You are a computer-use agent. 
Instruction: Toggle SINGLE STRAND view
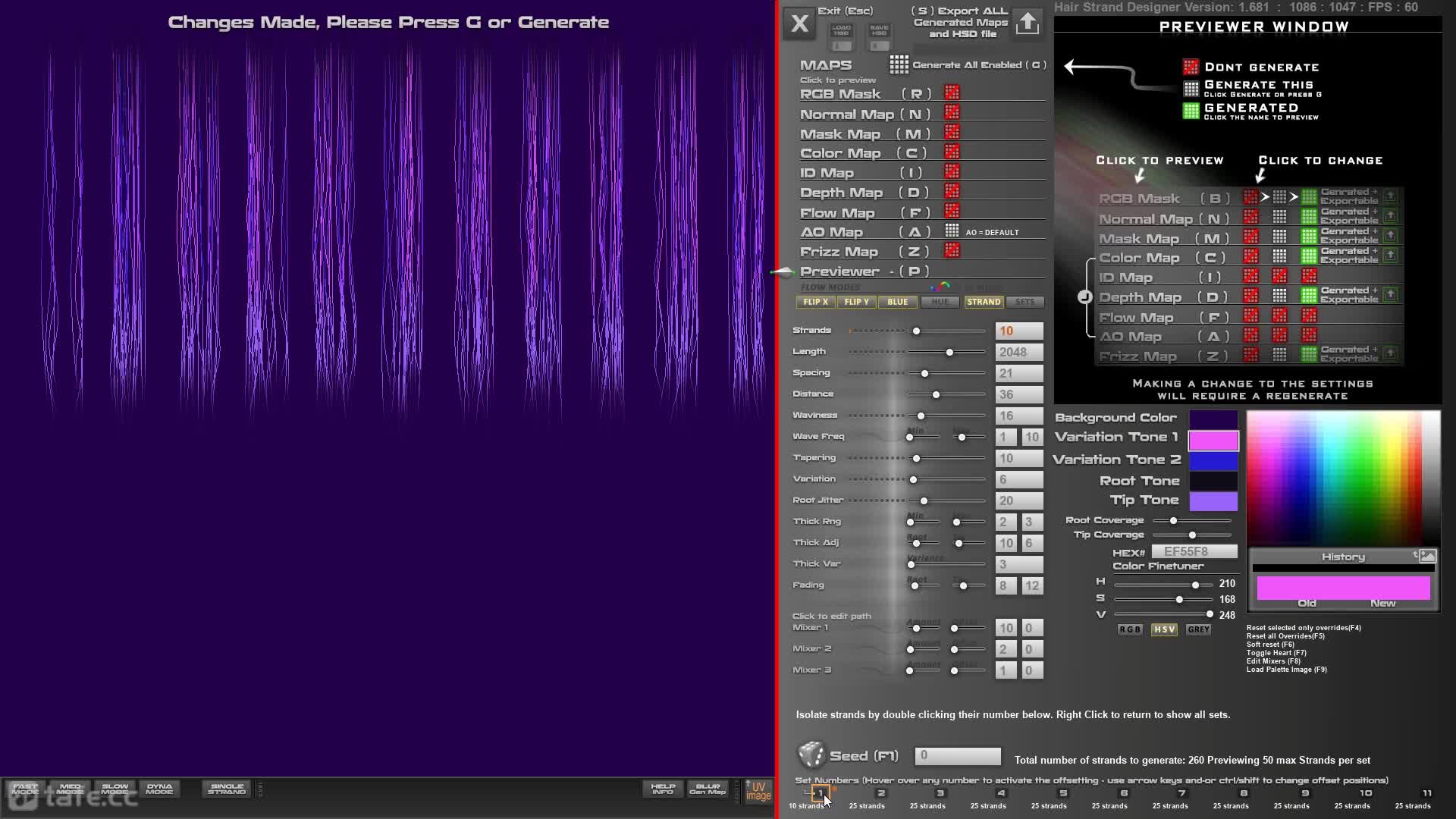coord(227,789)
